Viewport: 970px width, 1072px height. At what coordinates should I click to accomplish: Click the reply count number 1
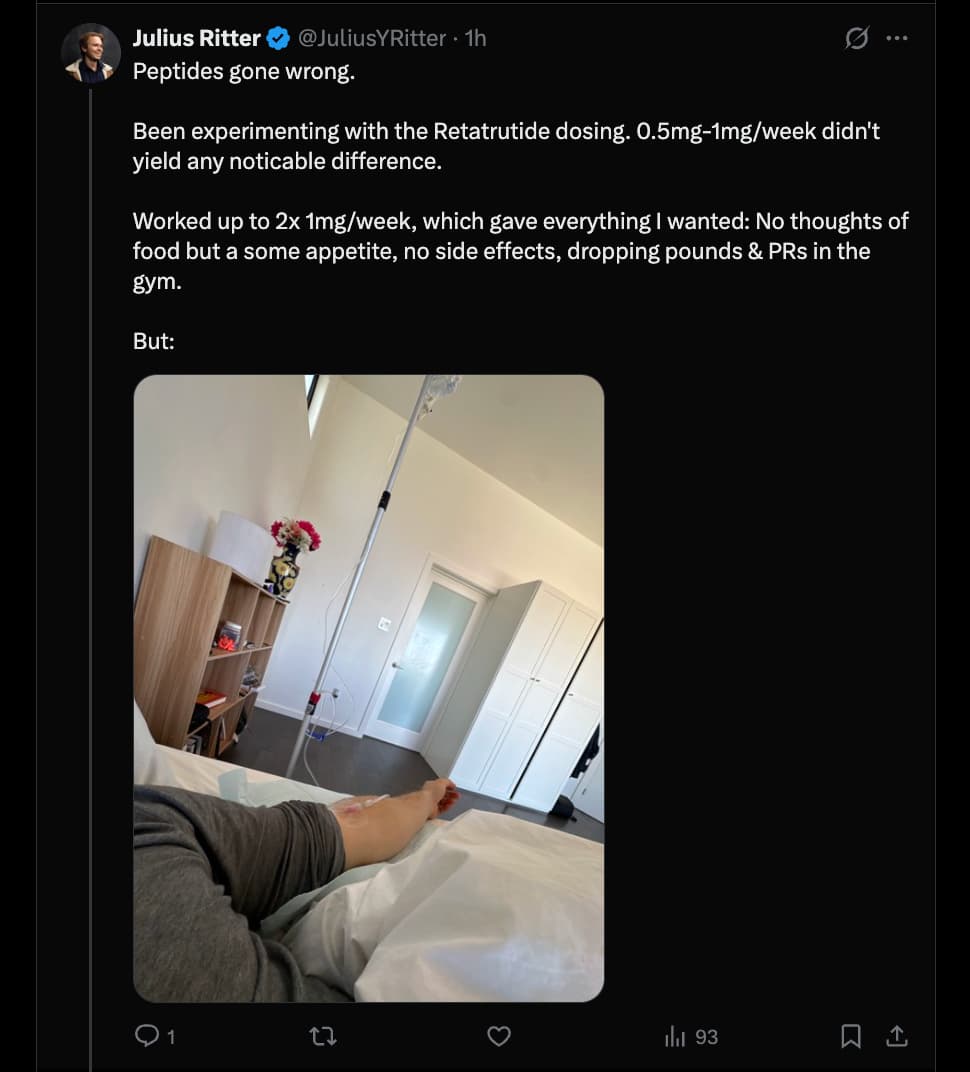coord(171,1037)
